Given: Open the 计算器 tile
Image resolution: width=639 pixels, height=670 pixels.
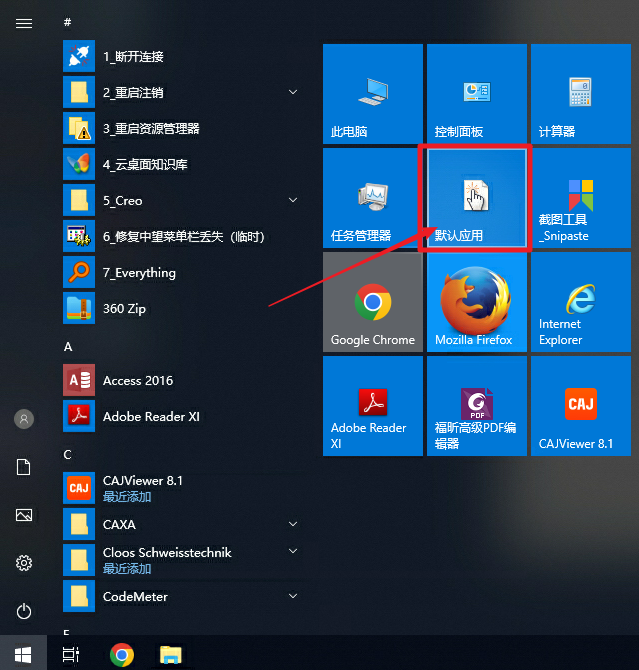Looking at the screenshot, I should point(580,94).
